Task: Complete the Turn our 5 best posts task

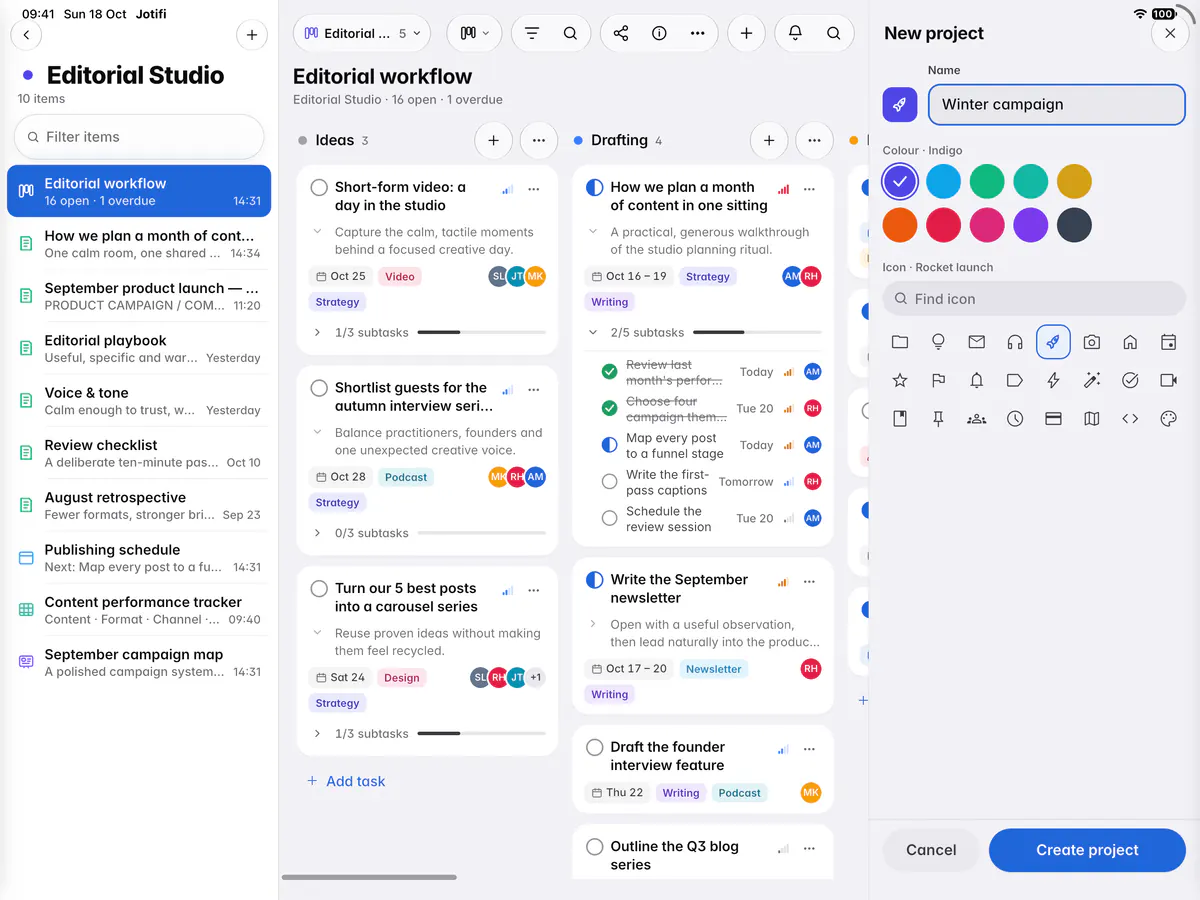Action: point(319,589)
